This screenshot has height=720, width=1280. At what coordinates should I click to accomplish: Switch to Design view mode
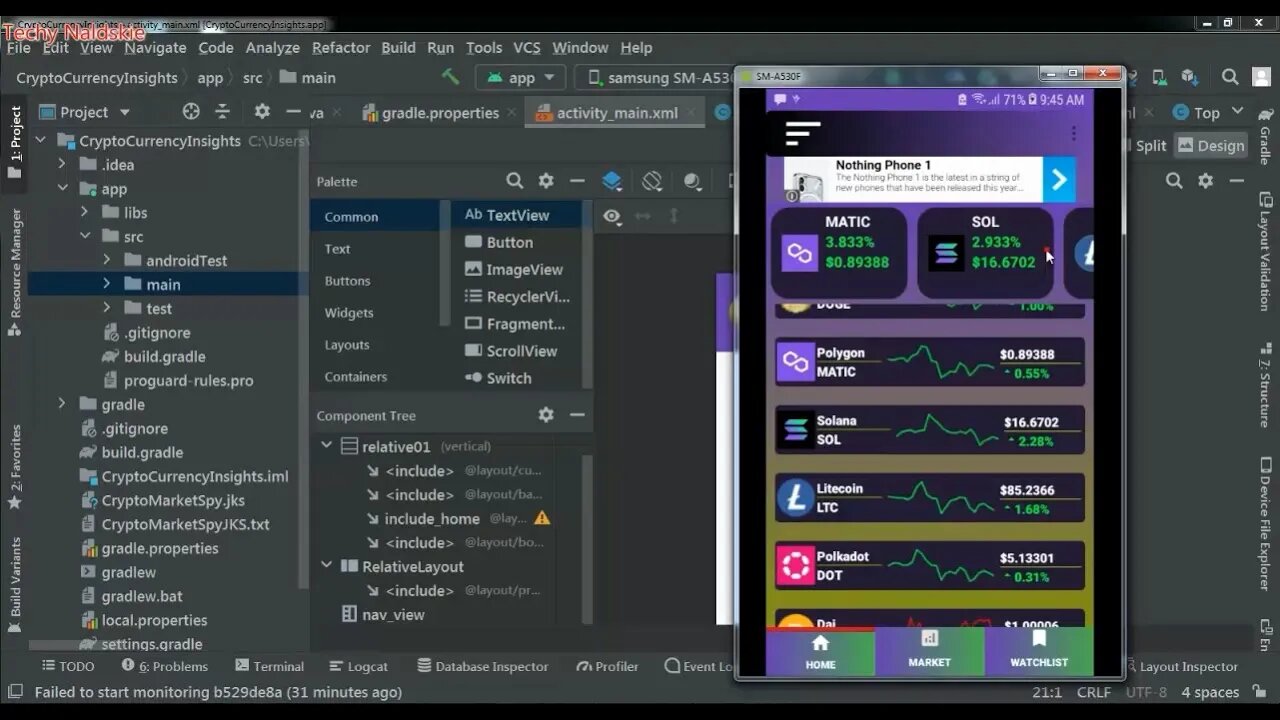pos(1211,145)
